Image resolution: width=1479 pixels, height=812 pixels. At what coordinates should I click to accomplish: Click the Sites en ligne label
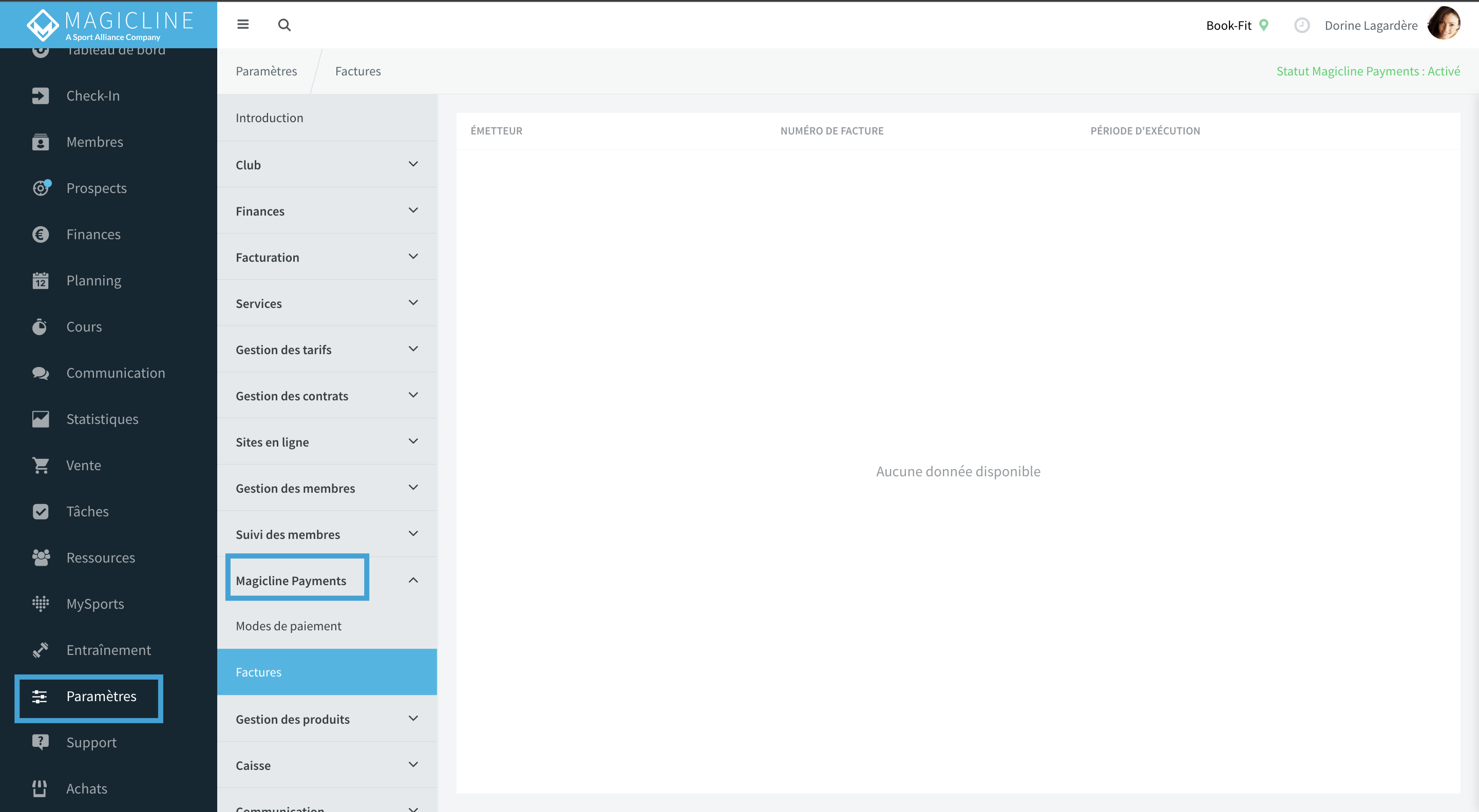[272, 442]
